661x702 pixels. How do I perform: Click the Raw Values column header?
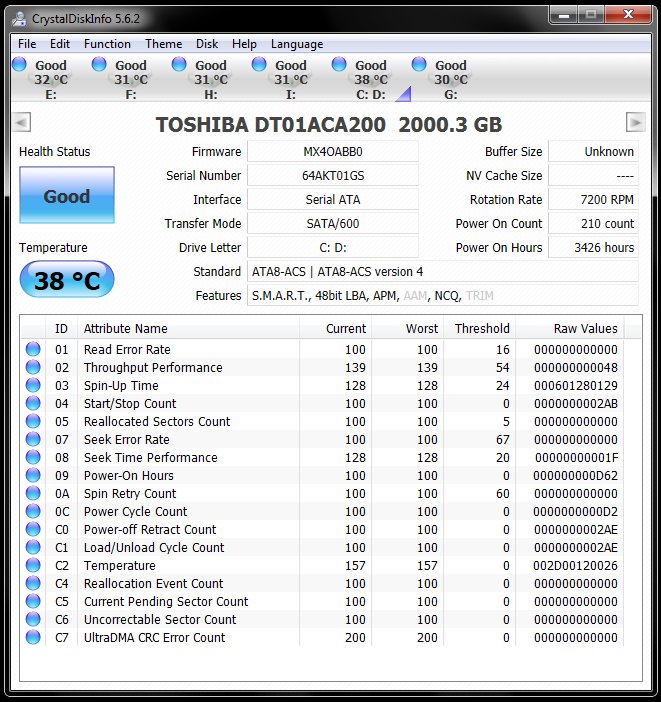(586, 329)
